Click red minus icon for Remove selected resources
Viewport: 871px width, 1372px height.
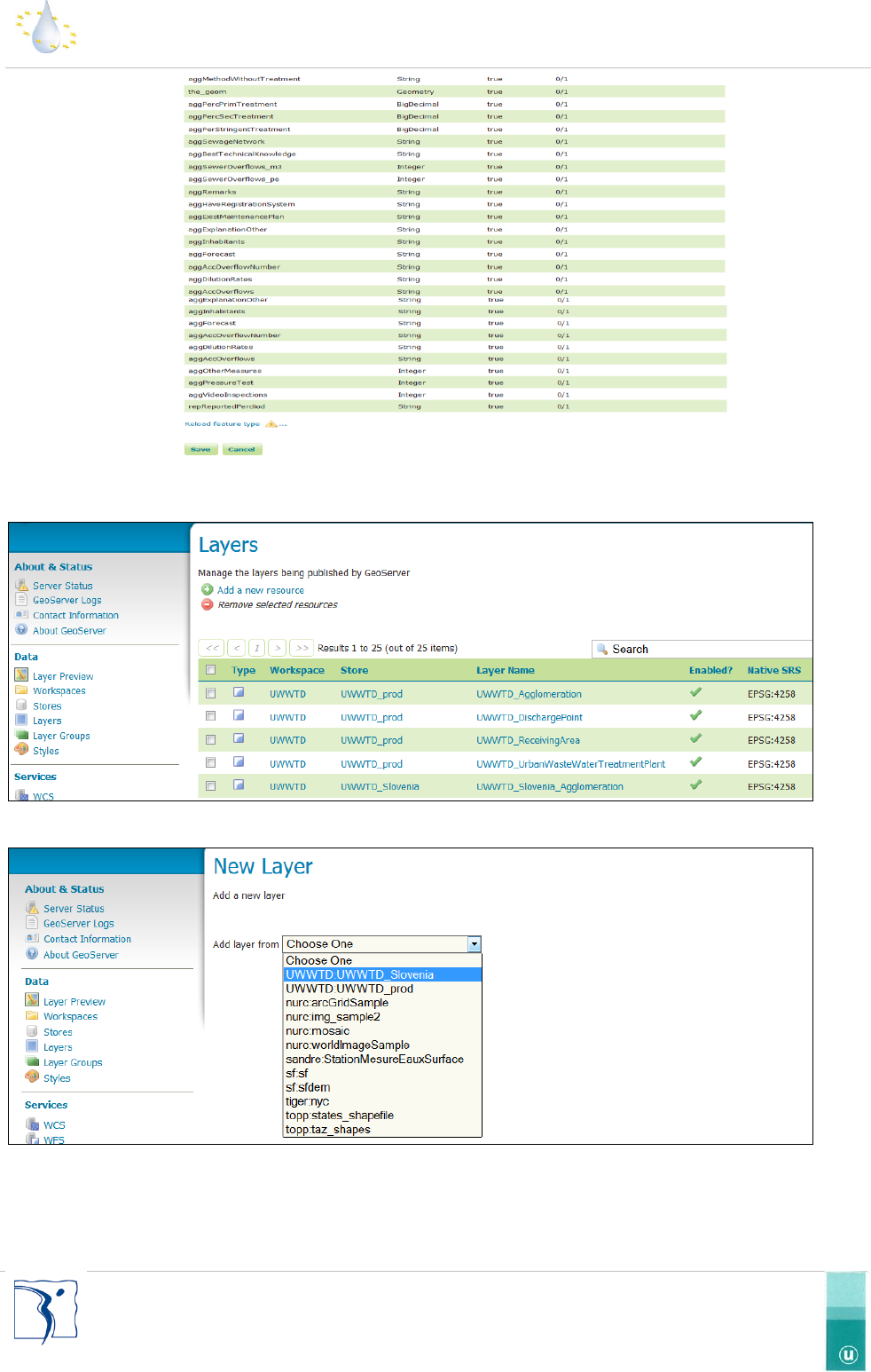[208, 604]
